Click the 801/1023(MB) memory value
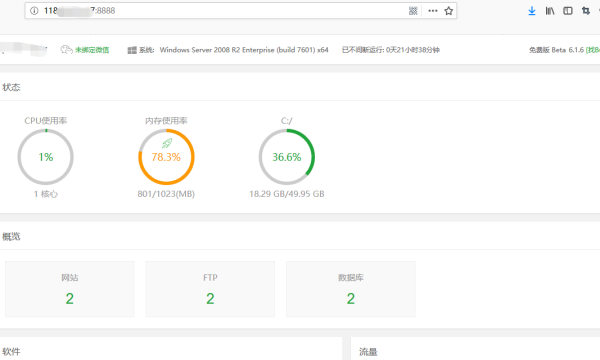600x360 pixels. [166, 194]
